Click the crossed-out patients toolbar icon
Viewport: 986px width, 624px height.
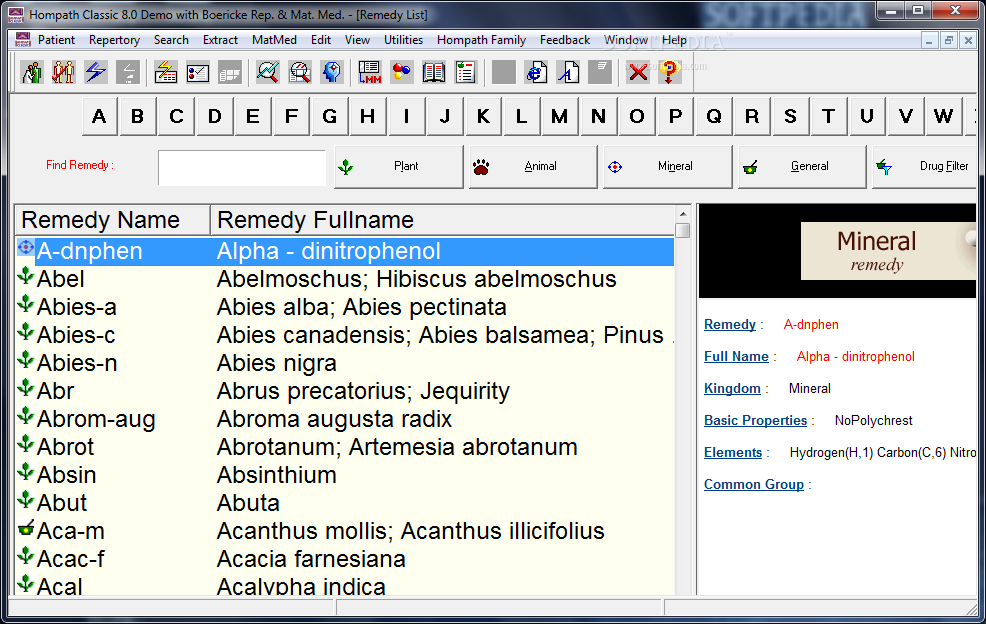[64, 72]
